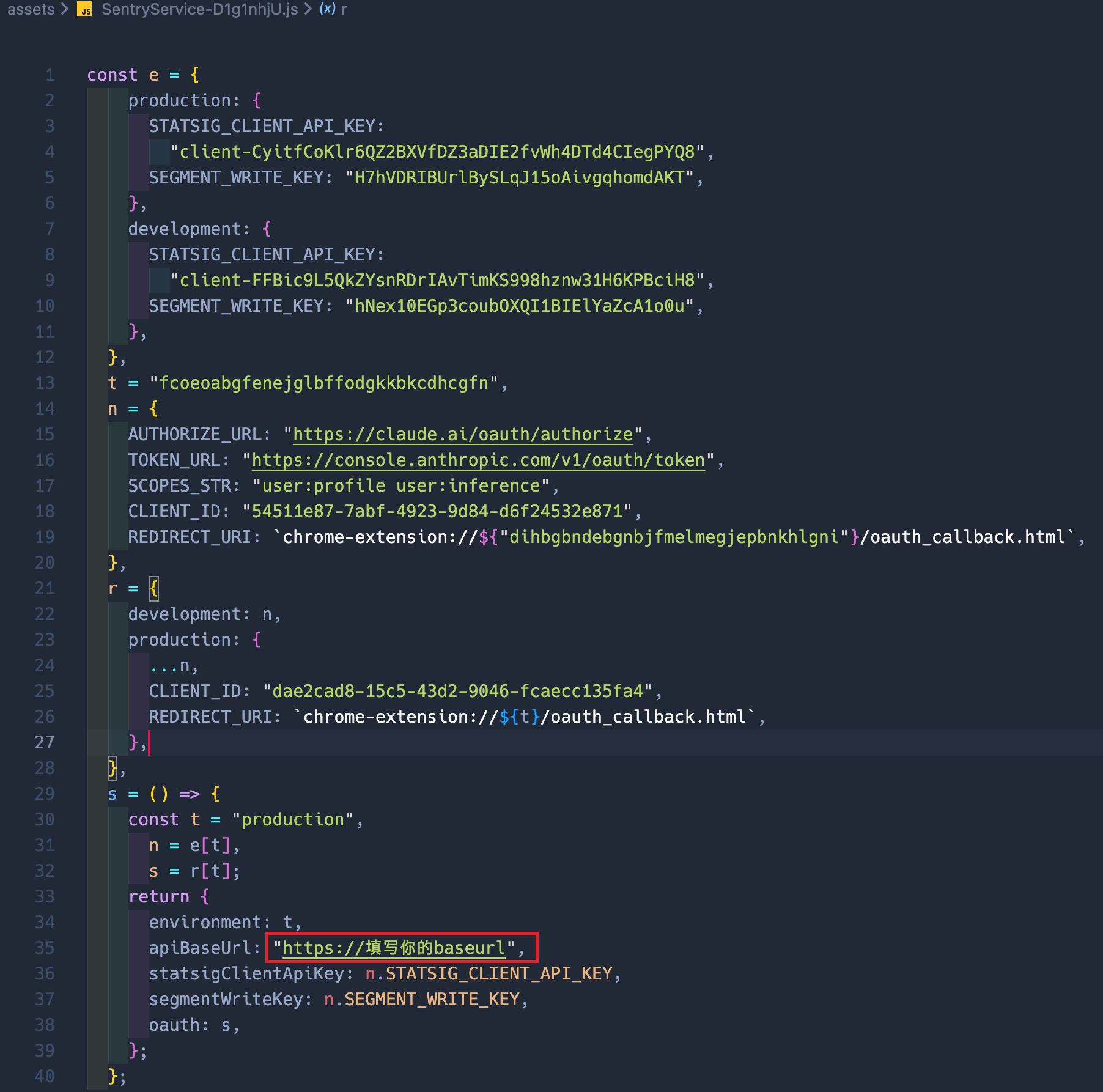The image size is (1103, 1092).
Task: Open the claude.ai oauth authorize link
Action: click(463, 434)
